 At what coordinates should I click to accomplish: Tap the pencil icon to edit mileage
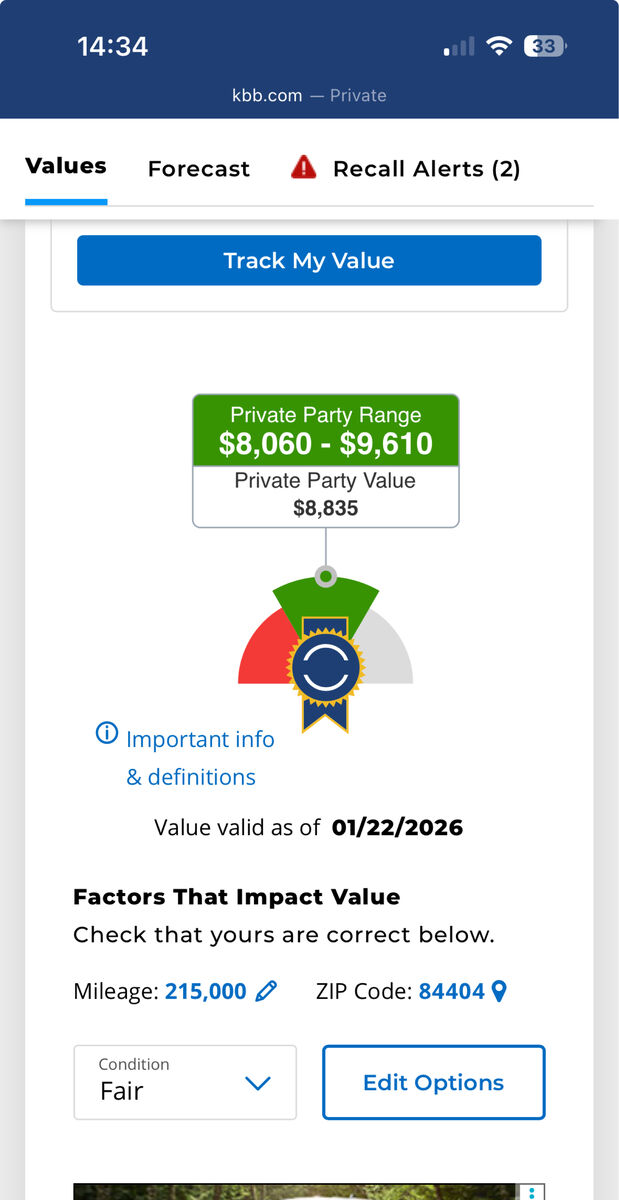point(266,991)
